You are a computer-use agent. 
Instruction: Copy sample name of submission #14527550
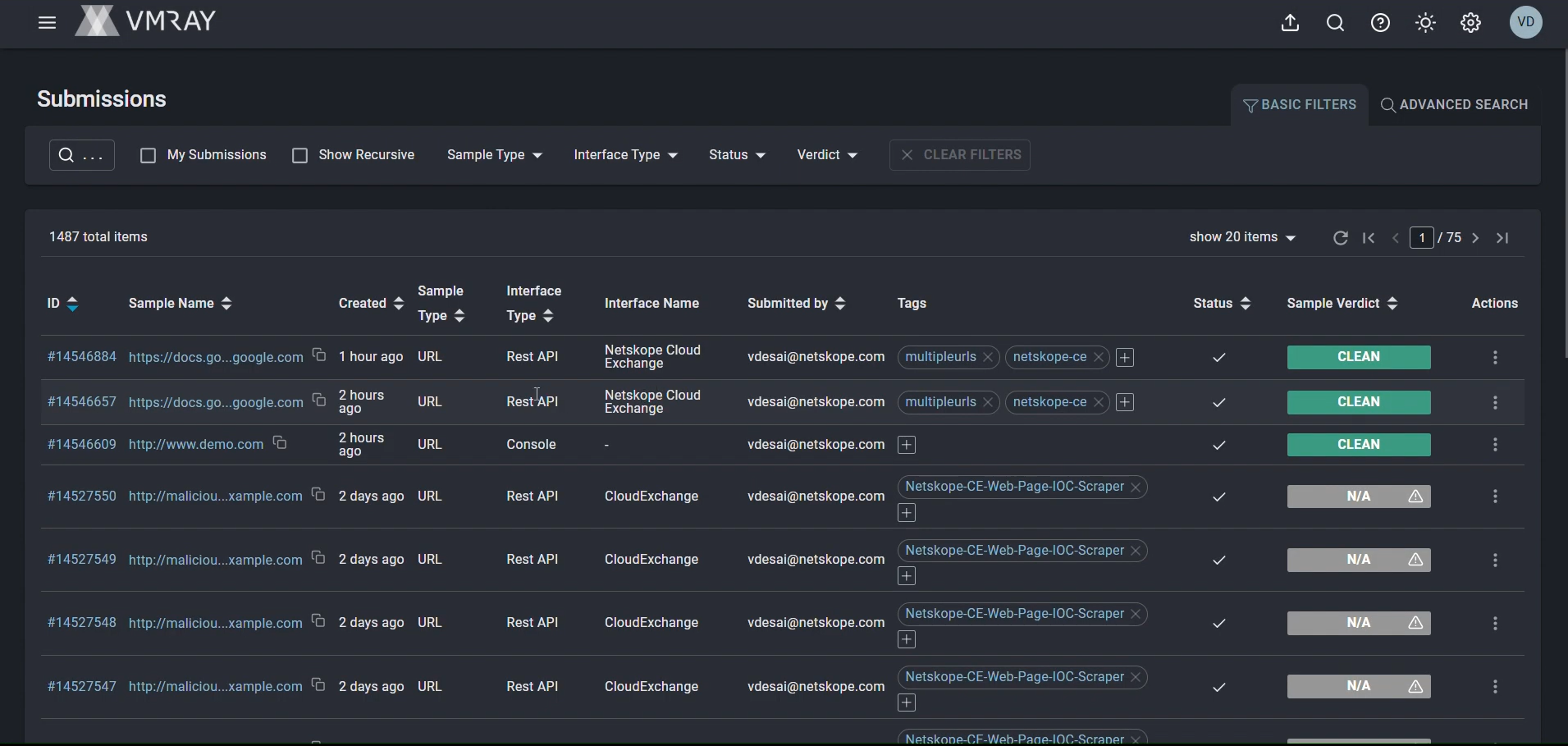[318, 495]
